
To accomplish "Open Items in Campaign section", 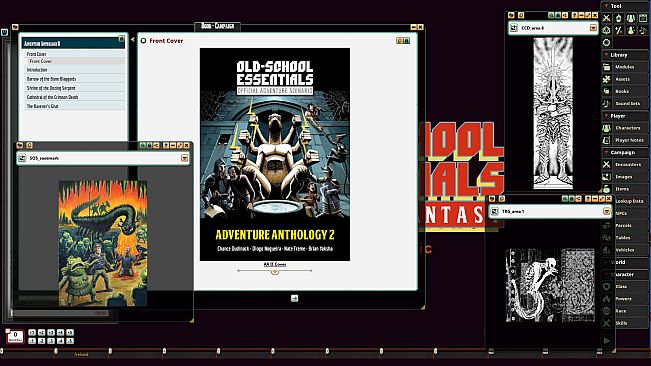I will click(625, 189).
